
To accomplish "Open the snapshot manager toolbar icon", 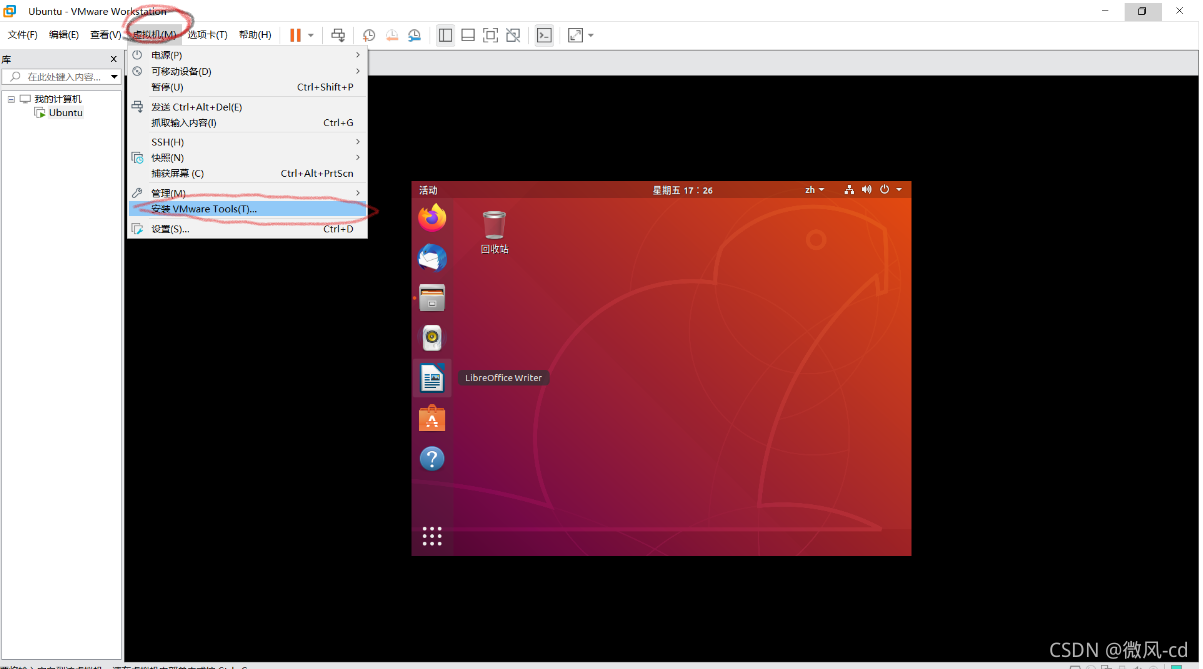I will [414, 35].
